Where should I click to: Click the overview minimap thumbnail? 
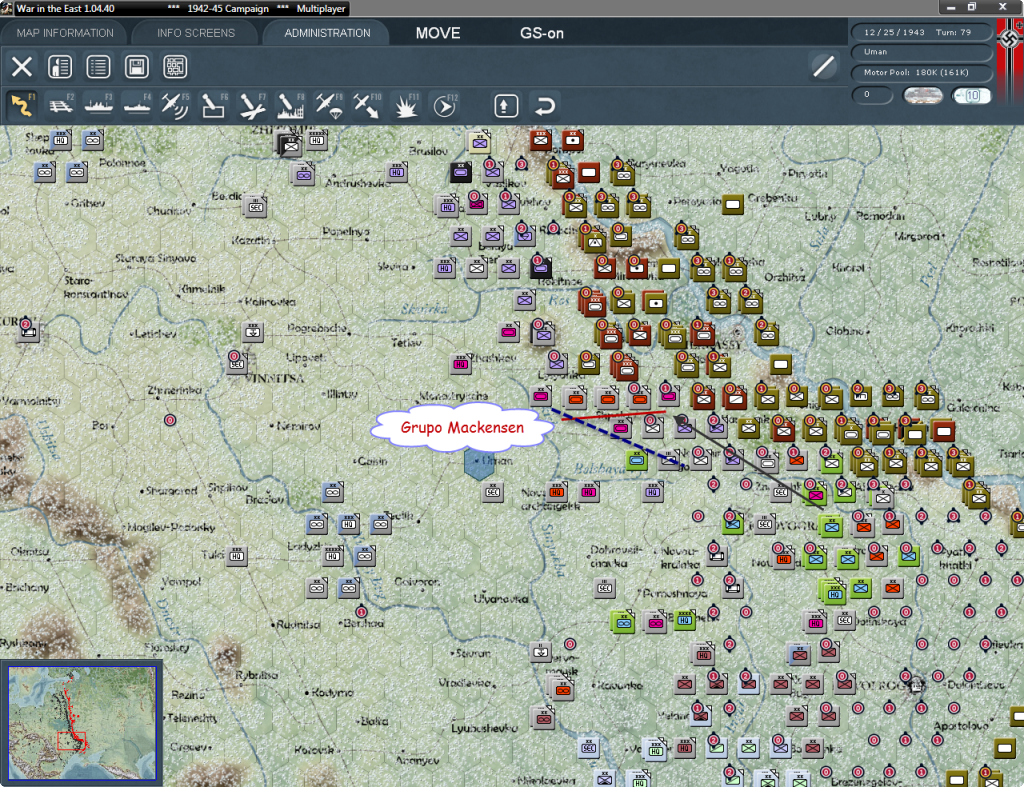pos(82,723)
